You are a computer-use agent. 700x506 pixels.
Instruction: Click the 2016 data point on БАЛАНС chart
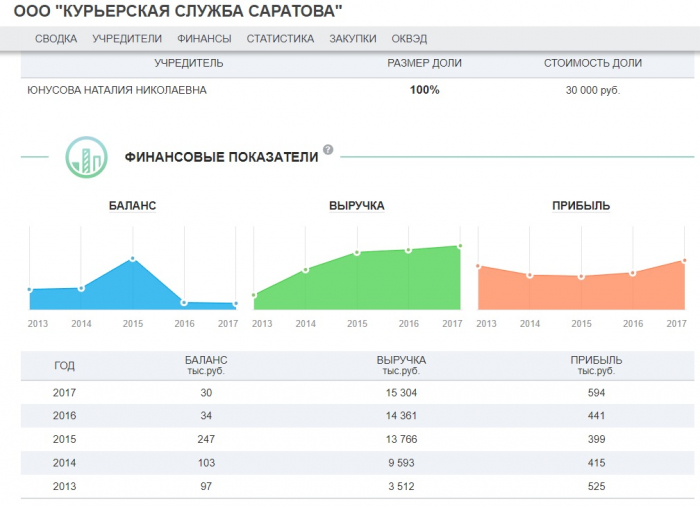[184, 303]
